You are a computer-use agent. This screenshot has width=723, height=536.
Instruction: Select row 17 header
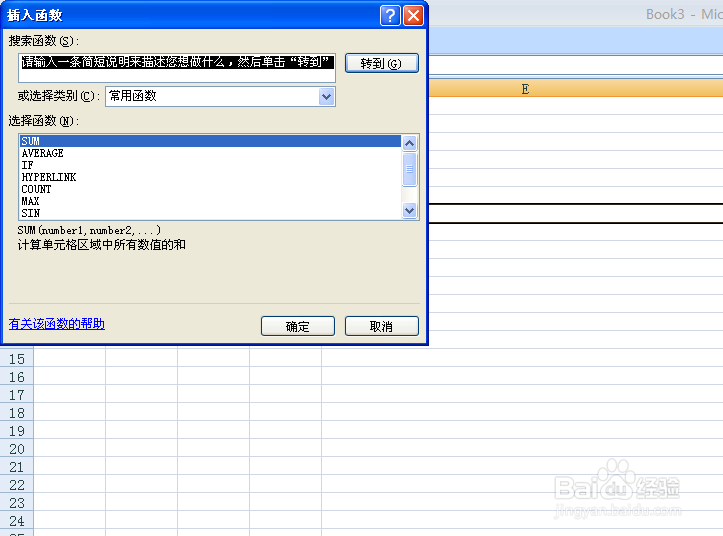click(17, 395)
